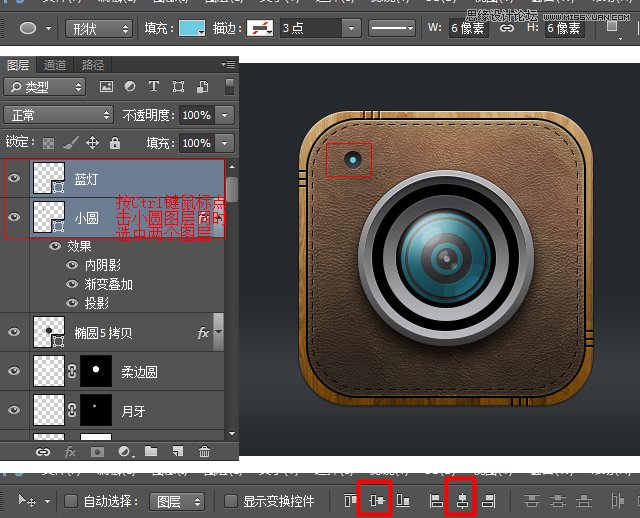
Task: Open the layers panel flyout menu
Action: coord(228,64)
